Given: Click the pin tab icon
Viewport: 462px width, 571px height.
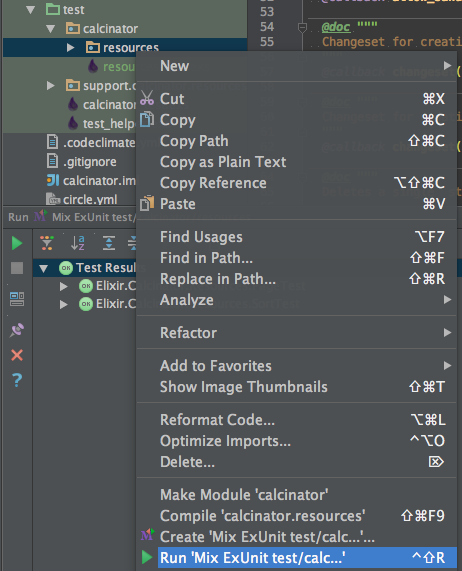Looking at the screenshot, I should (x=17, y=330).
